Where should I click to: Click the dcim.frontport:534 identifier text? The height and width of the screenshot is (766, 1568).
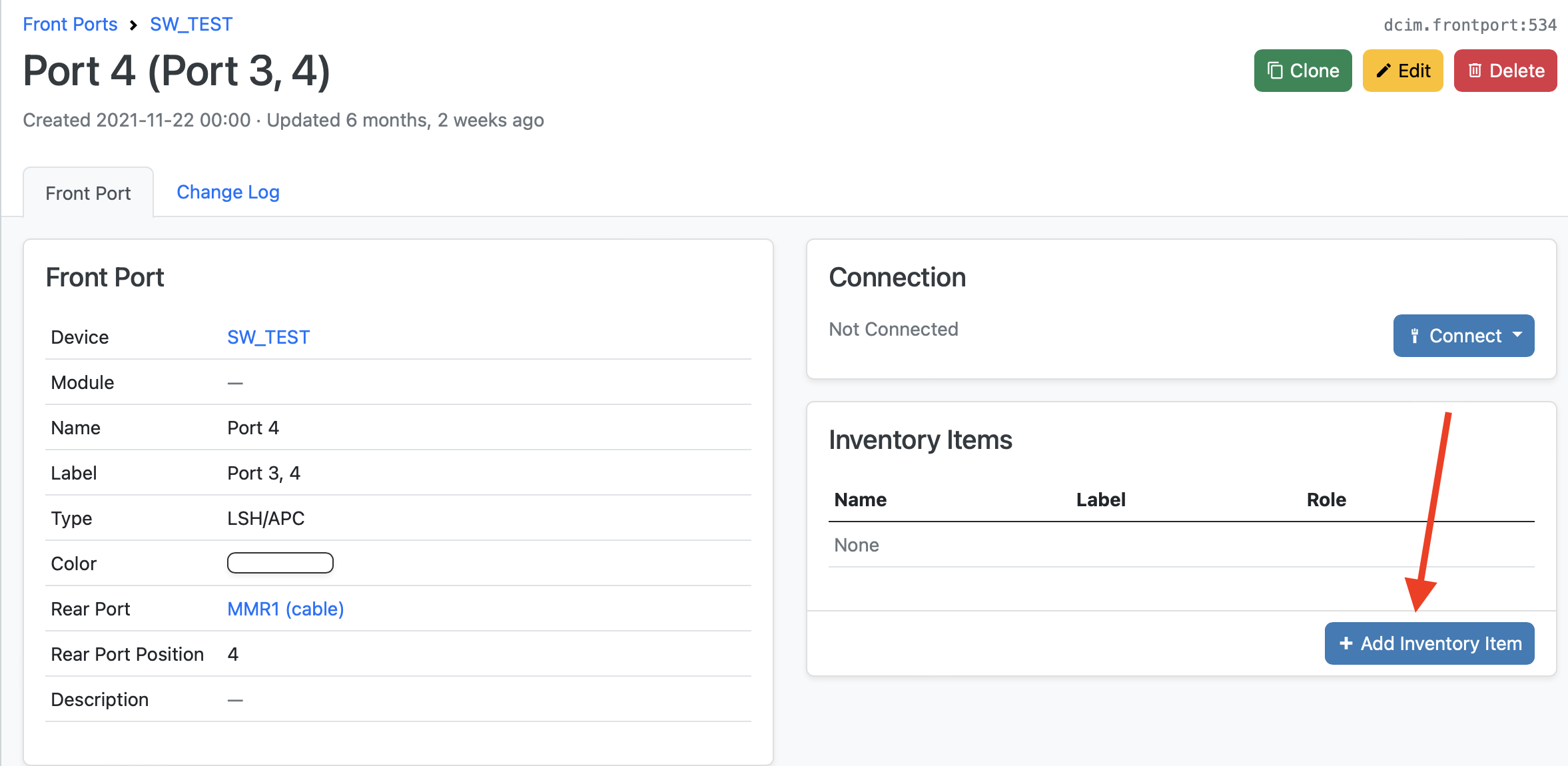point(1469,25)
